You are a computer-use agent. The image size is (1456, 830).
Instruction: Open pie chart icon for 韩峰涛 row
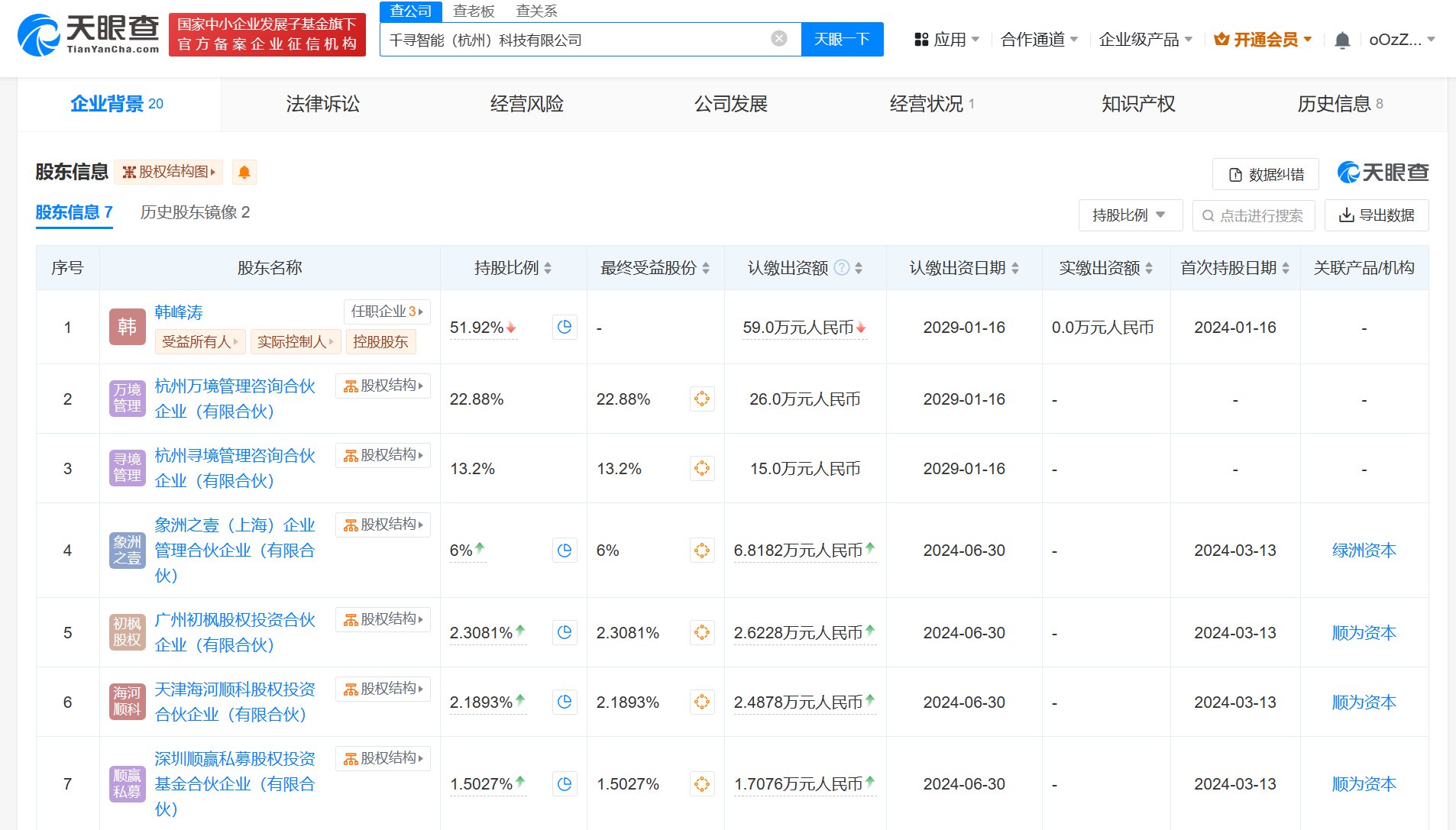pos(565,328)
